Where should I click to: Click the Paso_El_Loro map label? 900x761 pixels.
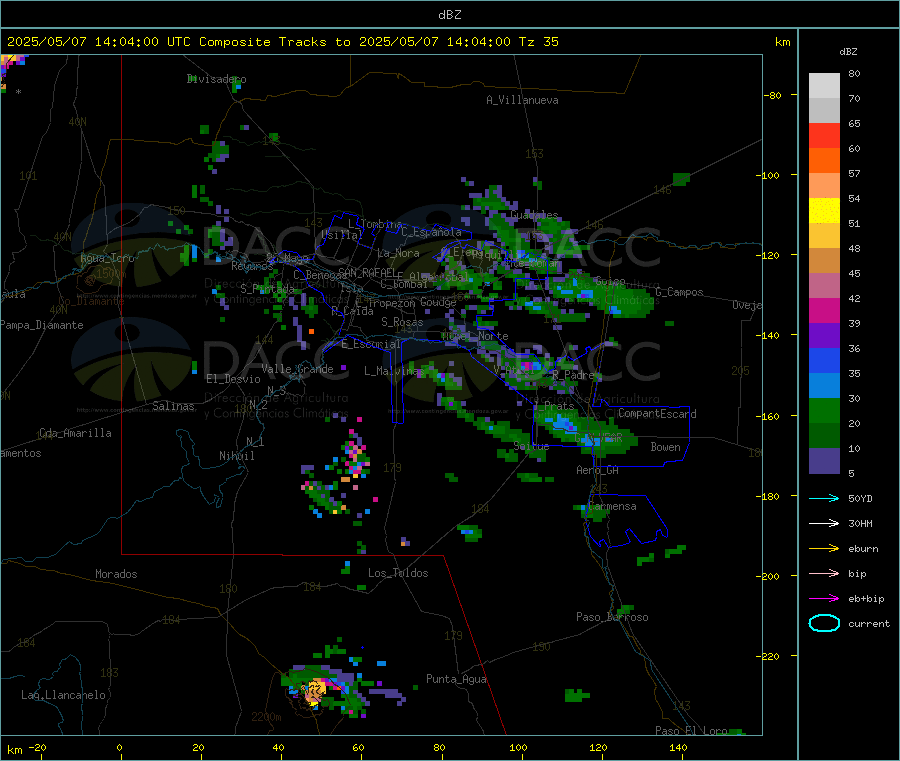[691, 731]
